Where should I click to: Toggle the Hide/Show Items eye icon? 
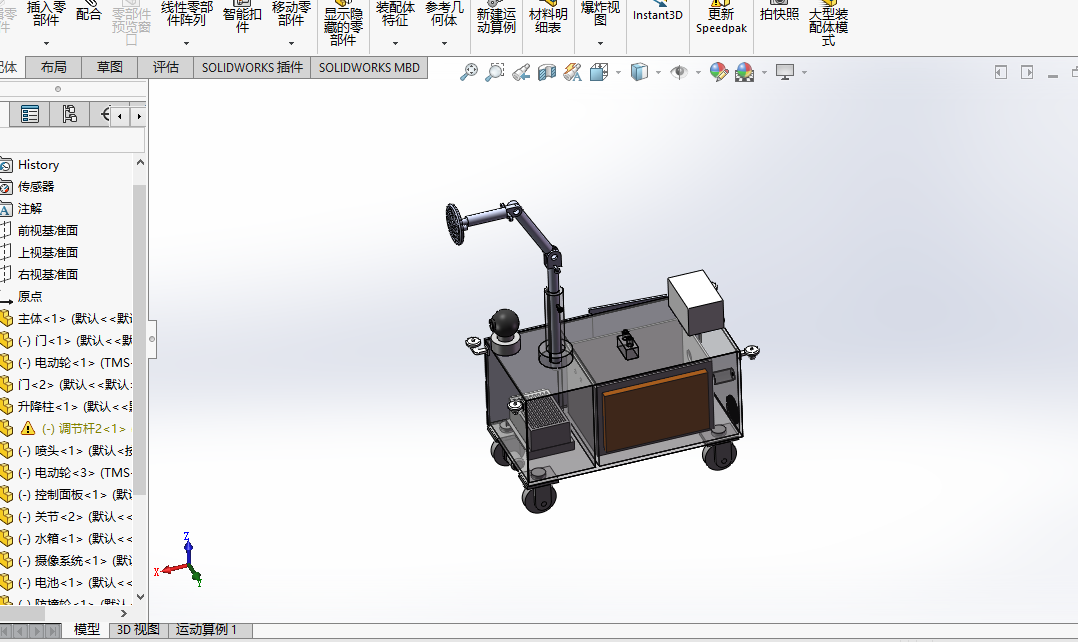pyautogui.click(x=678, y=72)
